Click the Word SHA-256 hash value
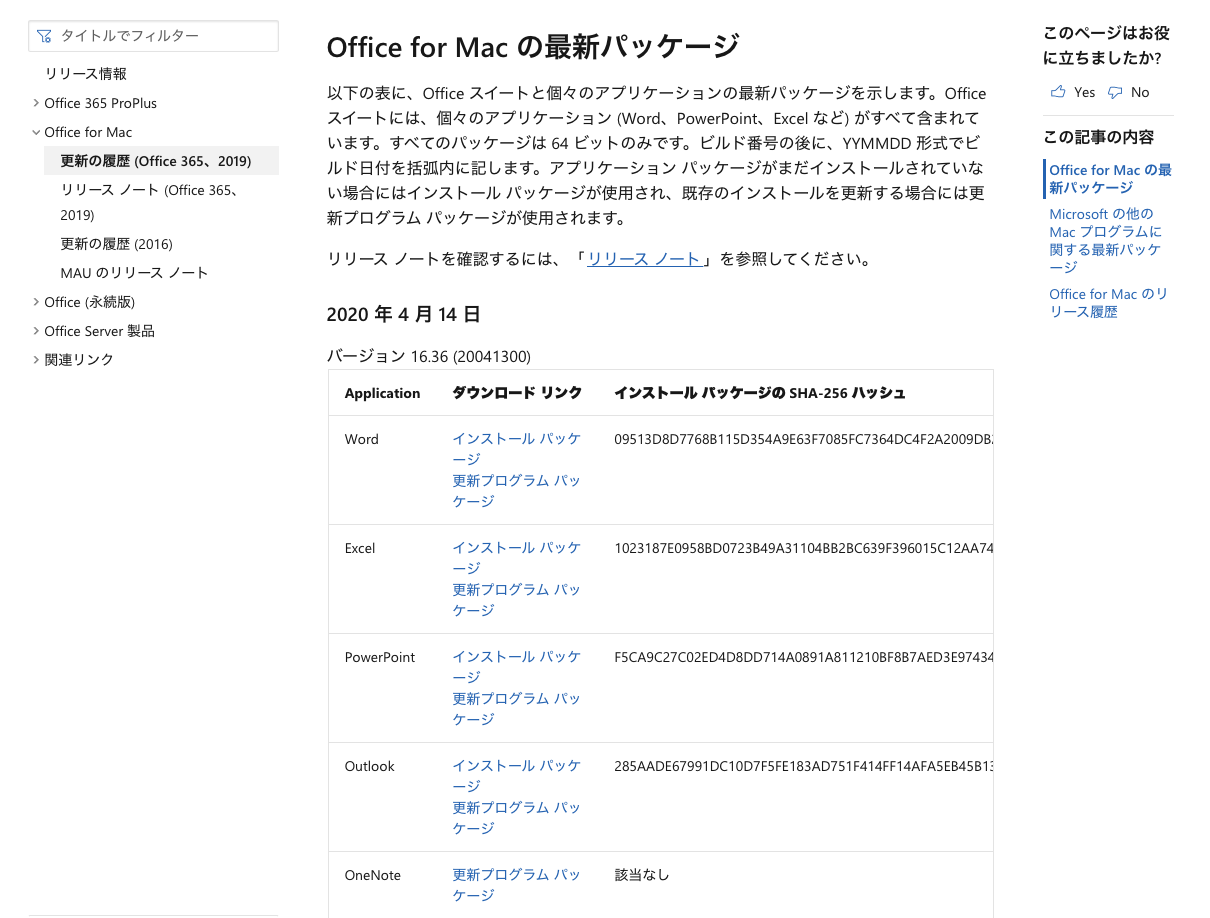Image resolution: width=1210 pixels, height=918 pixels. [x=804, y=439]
